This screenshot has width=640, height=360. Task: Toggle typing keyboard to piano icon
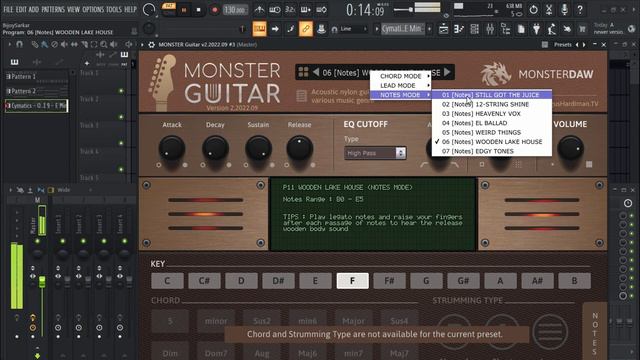tap(260, 29)
